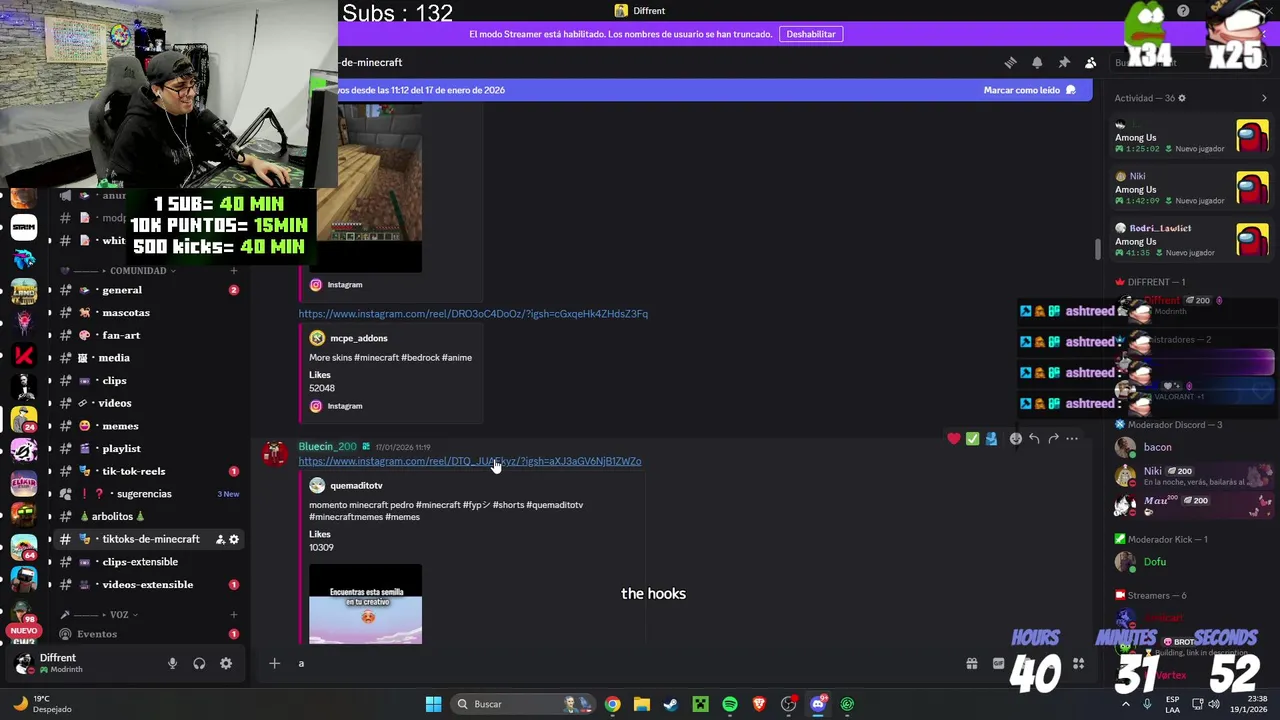The image size is (1280, 720).
Task: Show pinned messages pin icon
Action: 1064,62
